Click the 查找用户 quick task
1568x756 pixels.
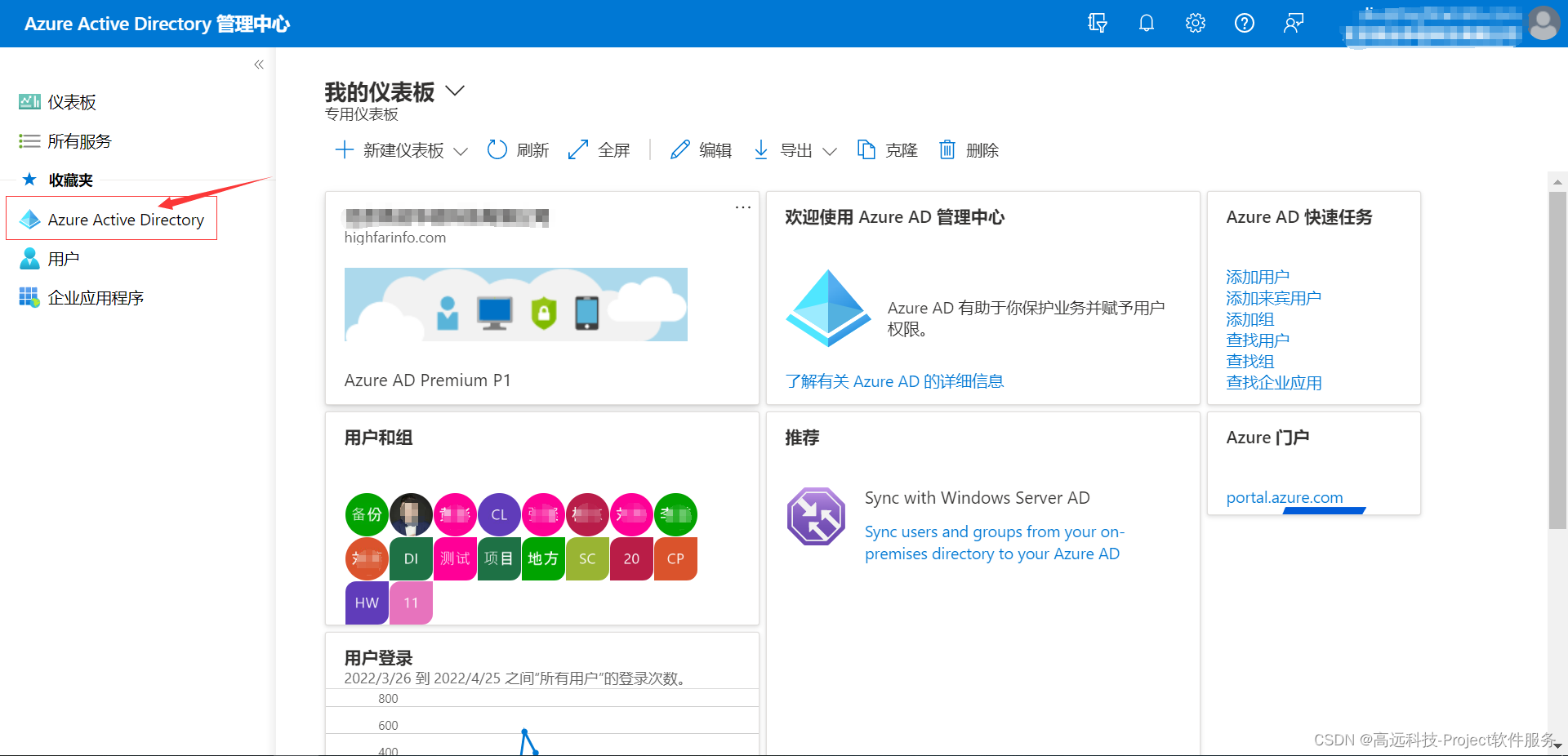point(1258,340)
